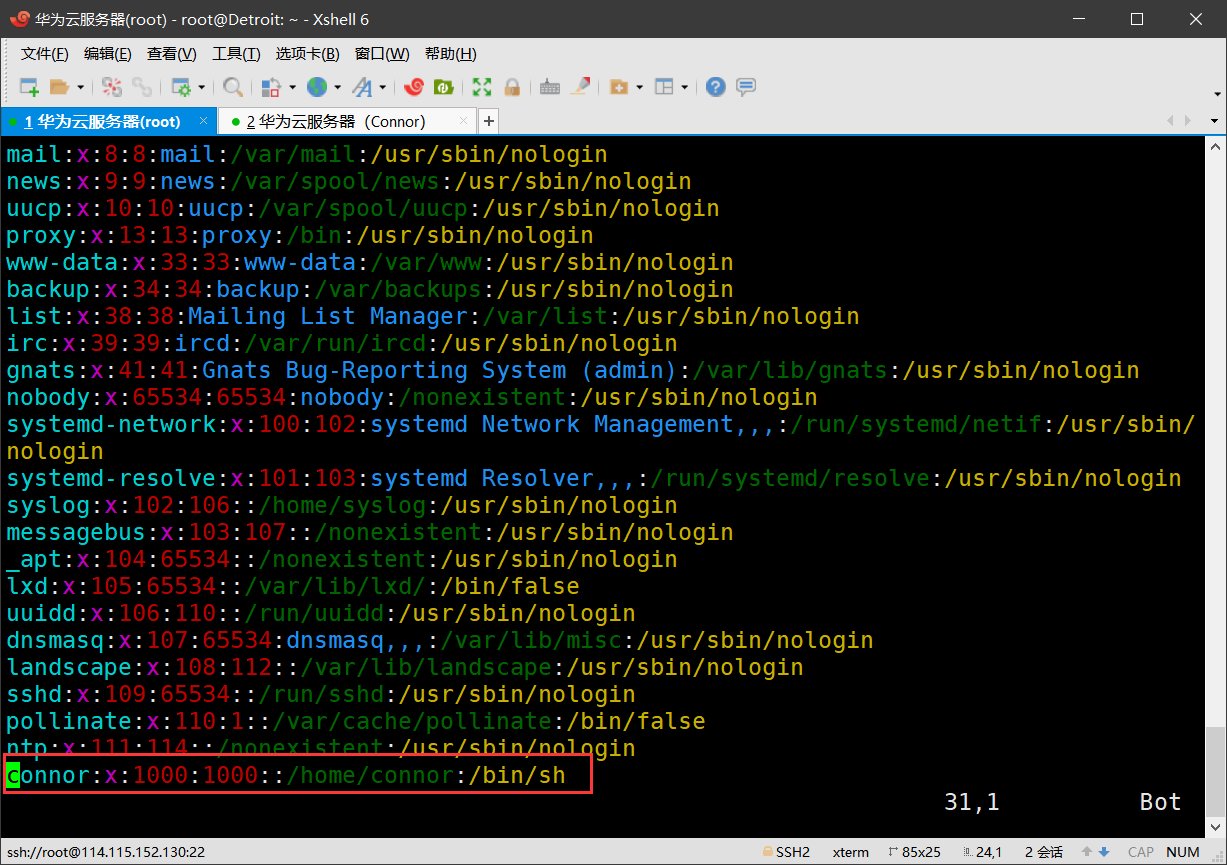The image size is (1227, 865).
Task: Expand the Encoding dropdown arrow
Action: pyautogui.click(x=337, y=87)
